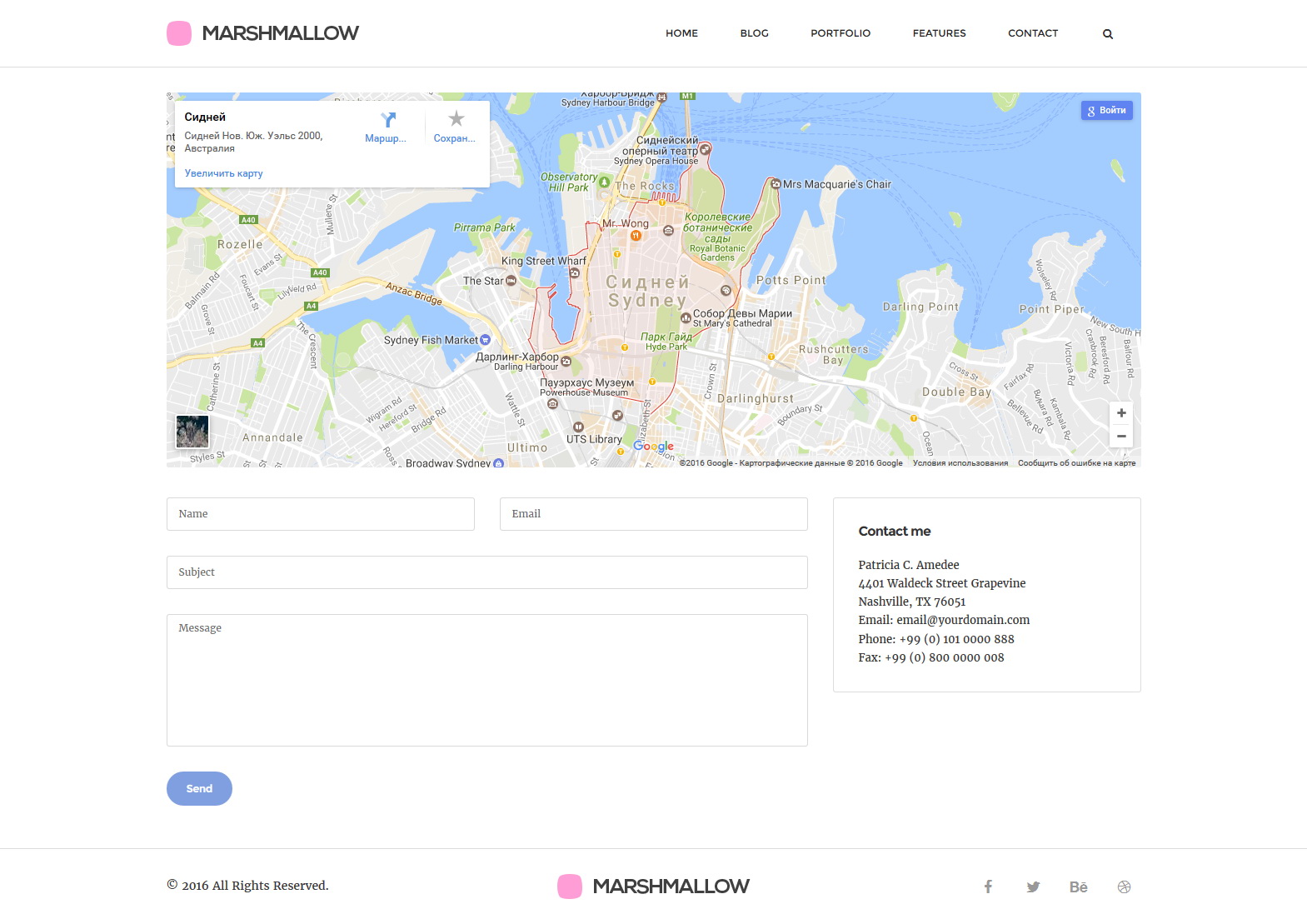The height and width of the screenshot is (924, 1307).
Task: Open Условия использования terms link
Action: pos(960,463)
